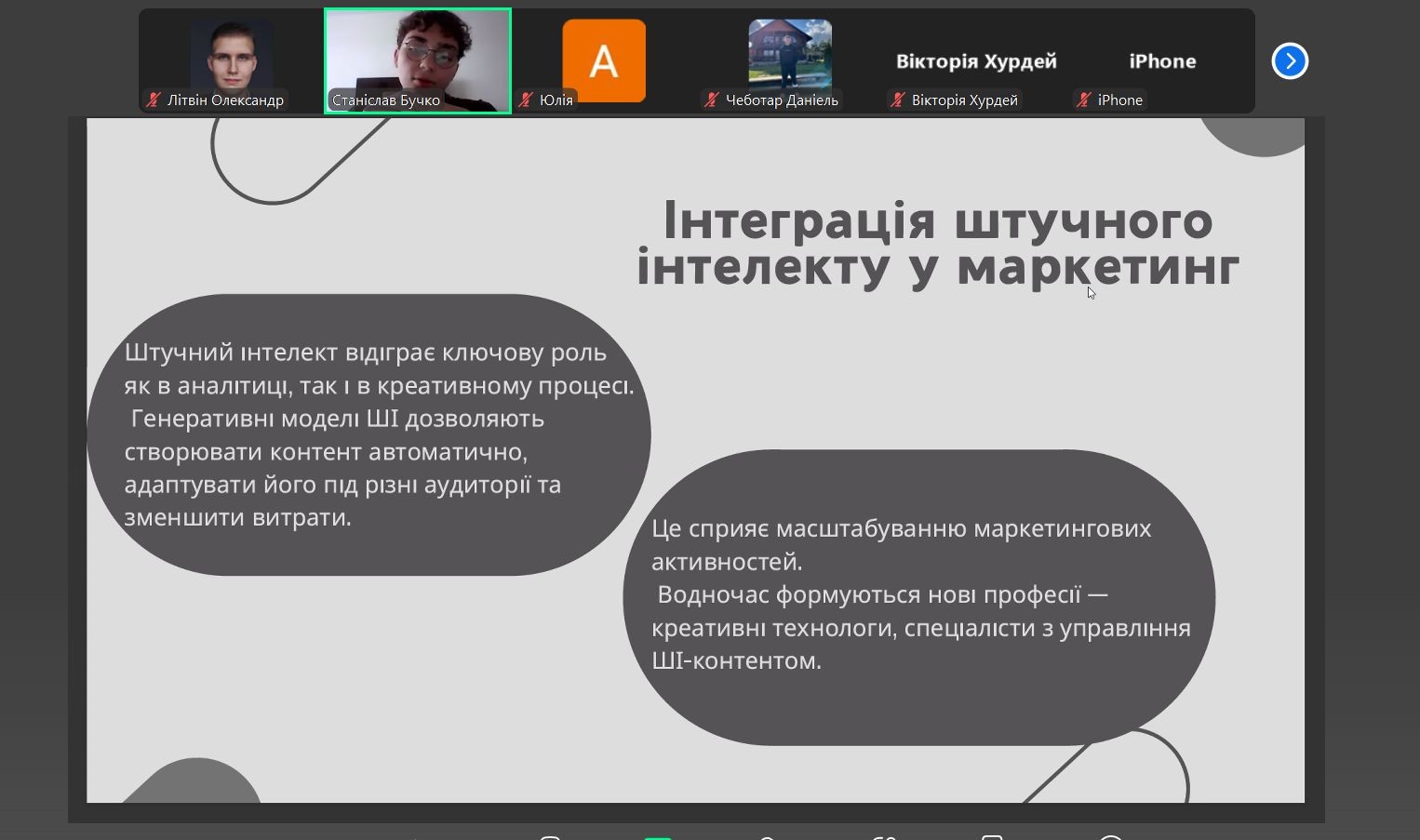Click the word 'активностей.' on the slide
This screenshot has height=840, width=1420.
tap(727, 562)
